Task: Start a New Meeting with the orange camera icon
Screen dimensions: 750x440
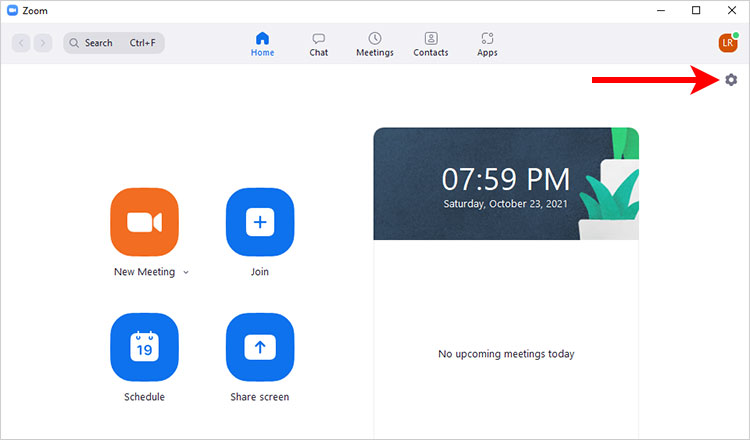Action: 144,222
